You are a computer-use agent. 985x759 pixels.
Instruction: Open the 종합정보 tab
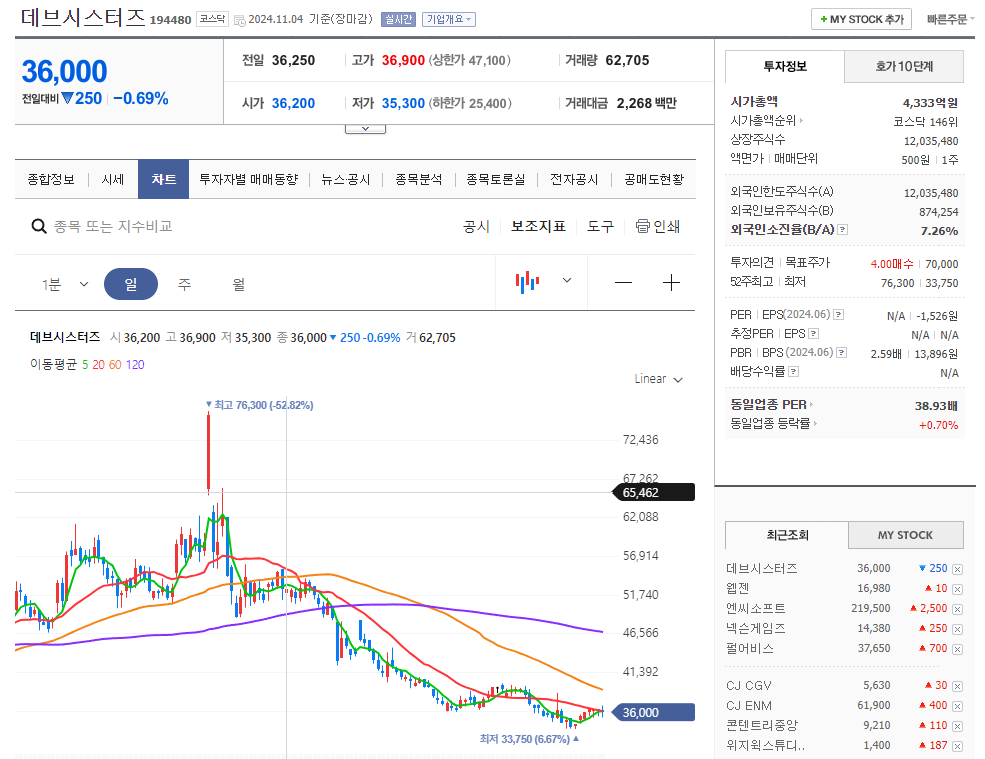[x=51, y=180]
